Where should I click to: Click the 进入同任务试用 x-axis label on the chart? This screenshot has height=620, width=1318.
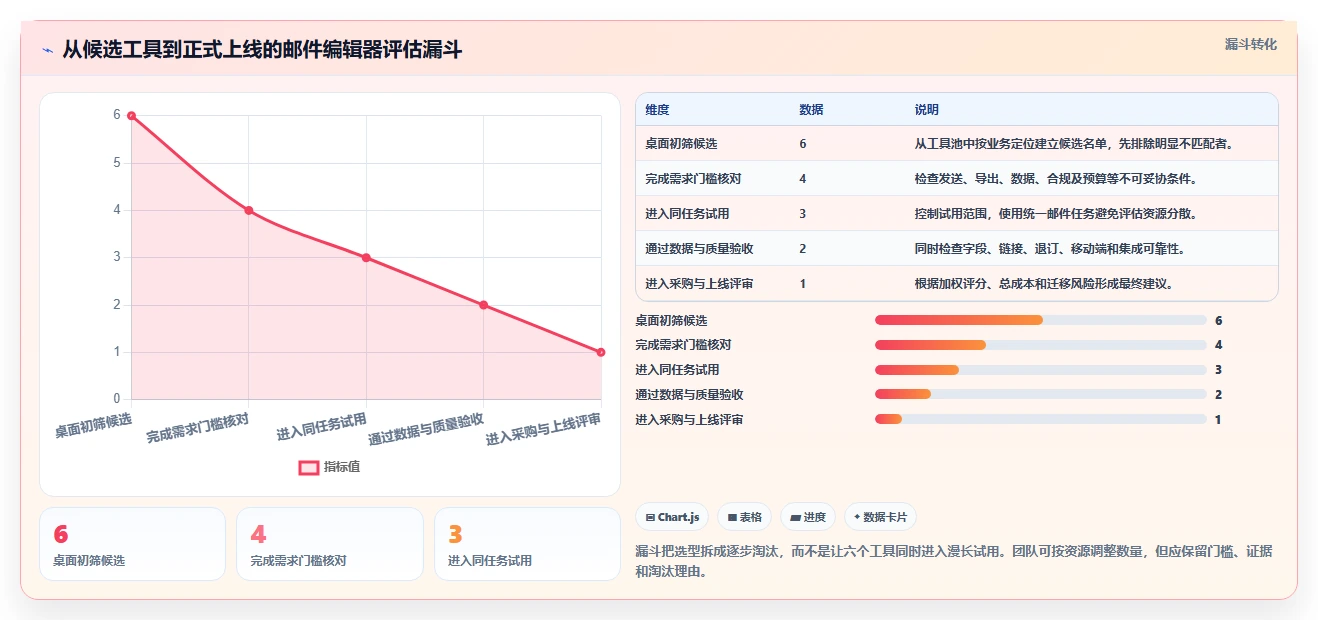tap(322, 426)
